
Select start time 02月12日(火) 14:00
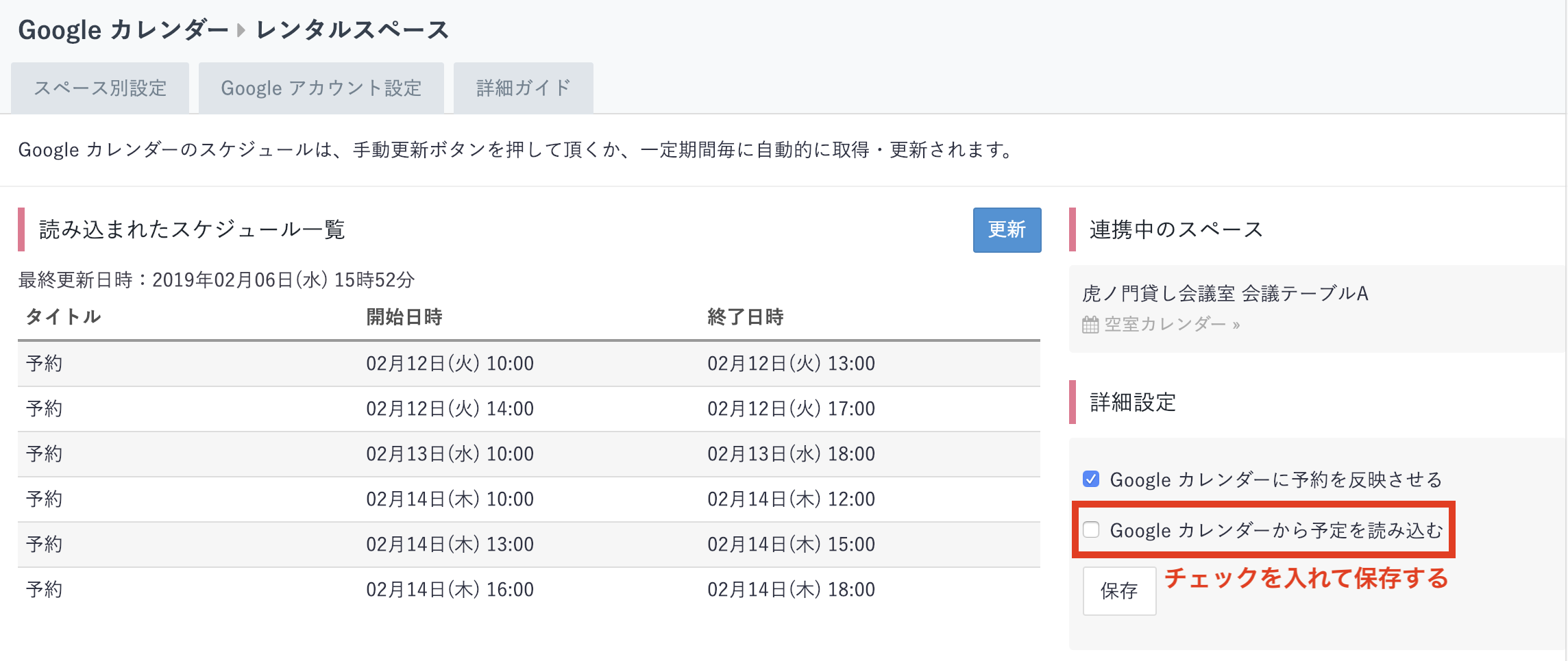(450, 408)
